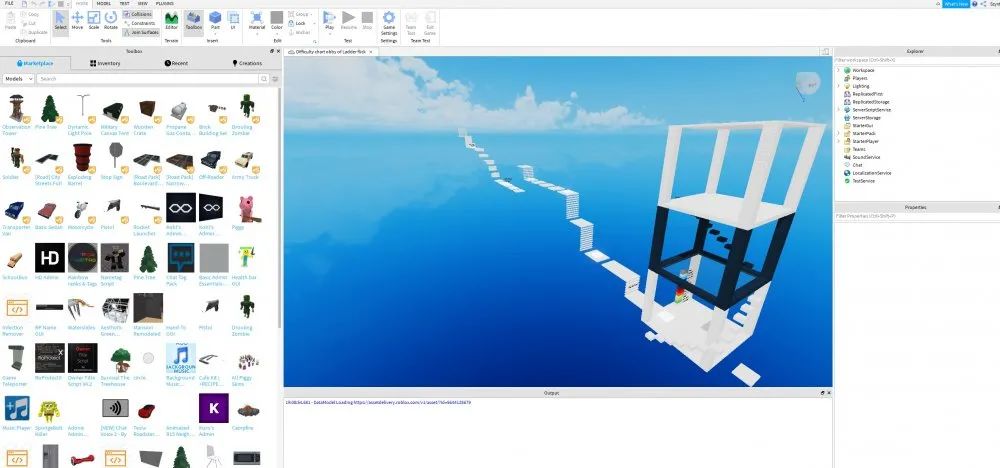Expand the StarterPack node

839,133
